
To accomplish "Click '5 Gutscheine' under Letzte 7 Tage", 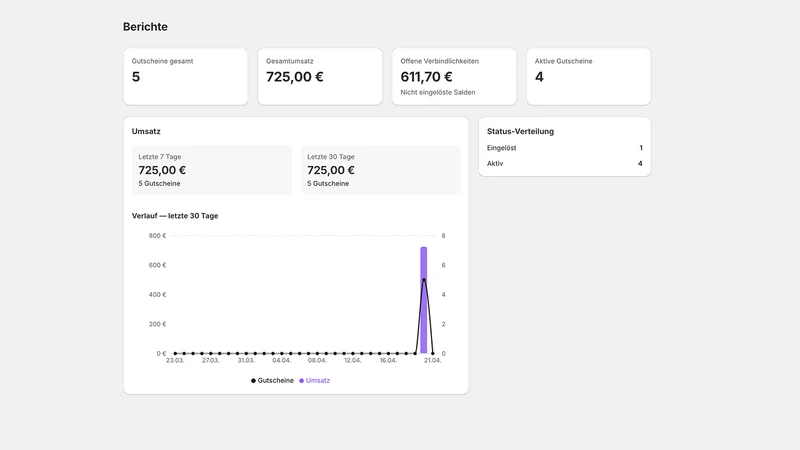I will pos(159,184).
